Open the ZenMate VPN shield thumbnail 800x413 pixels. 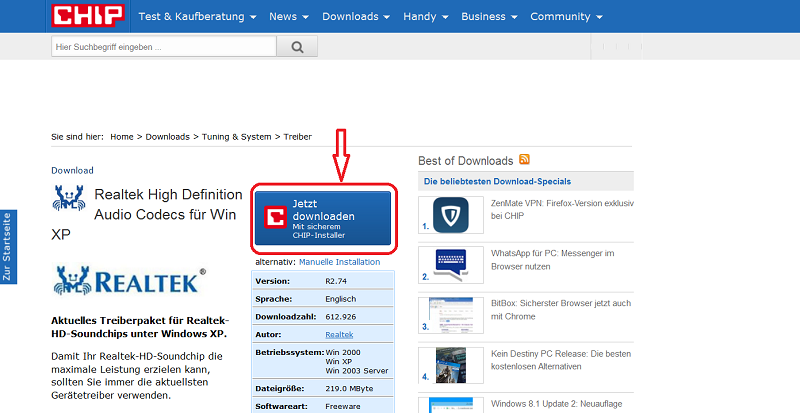(451, 215)
